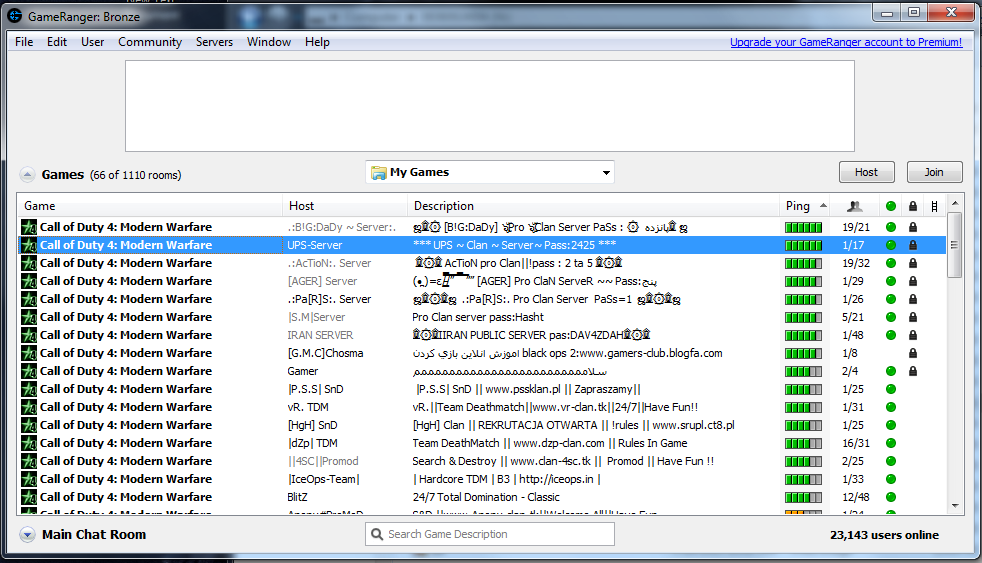Click the '19/32' player count
This screenshot has width=982, height=563.
coord(855,263)
